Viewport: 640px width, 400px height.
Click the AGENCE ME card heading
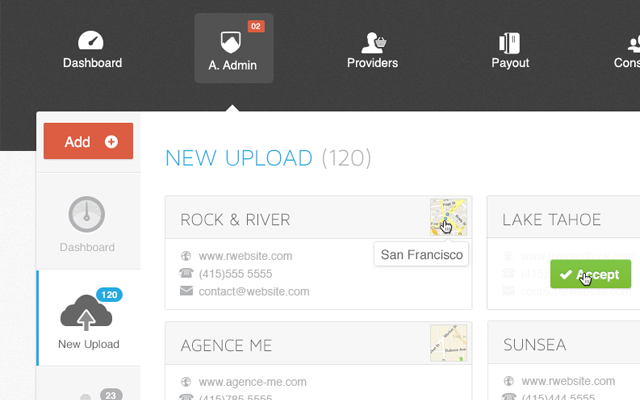228,345
